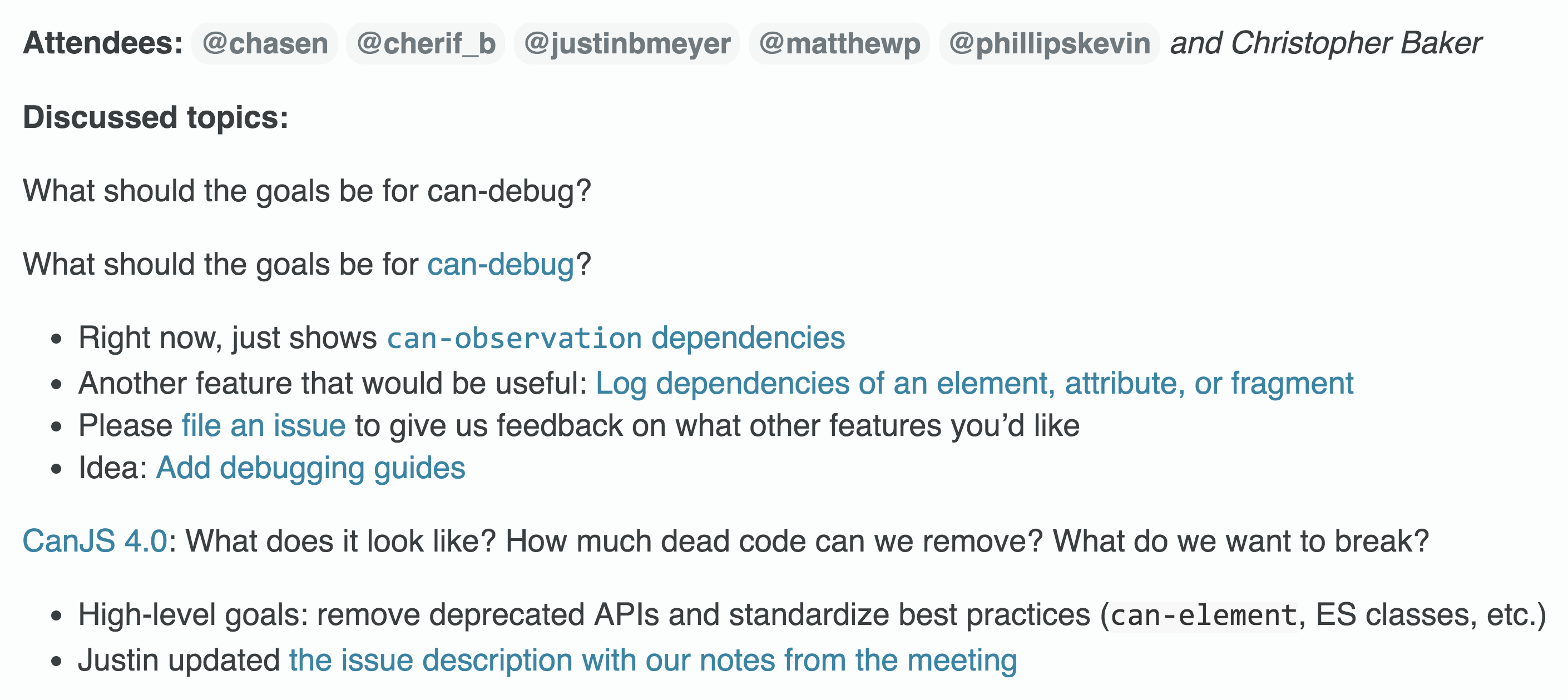This screenshot has height=700, width=1568.
Task: Open the can-observation dependencies link
Action: pyautogui.click(x=616, y=338)
